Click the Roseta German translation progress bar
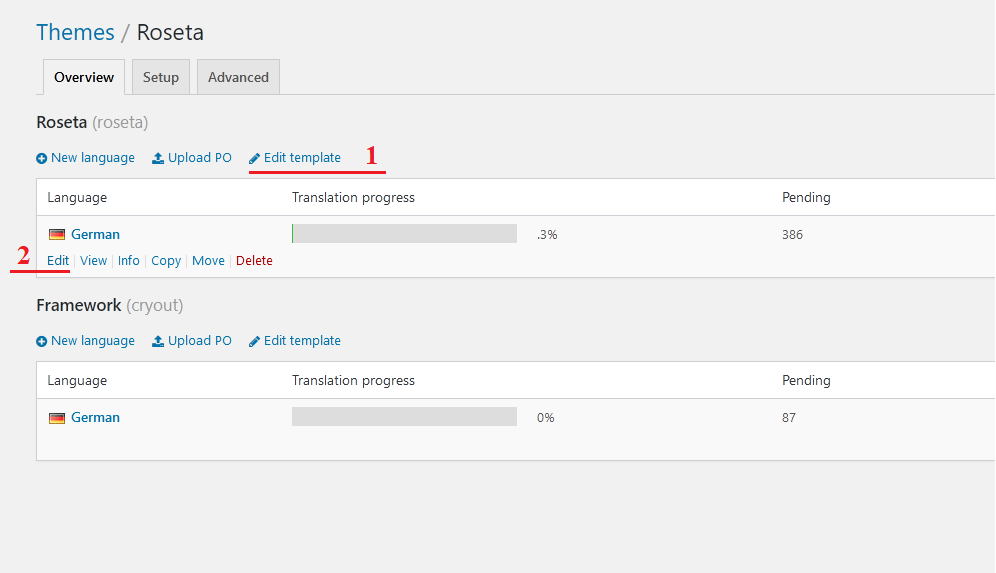This screenshot has height=573, width=996. click(404, 233)
